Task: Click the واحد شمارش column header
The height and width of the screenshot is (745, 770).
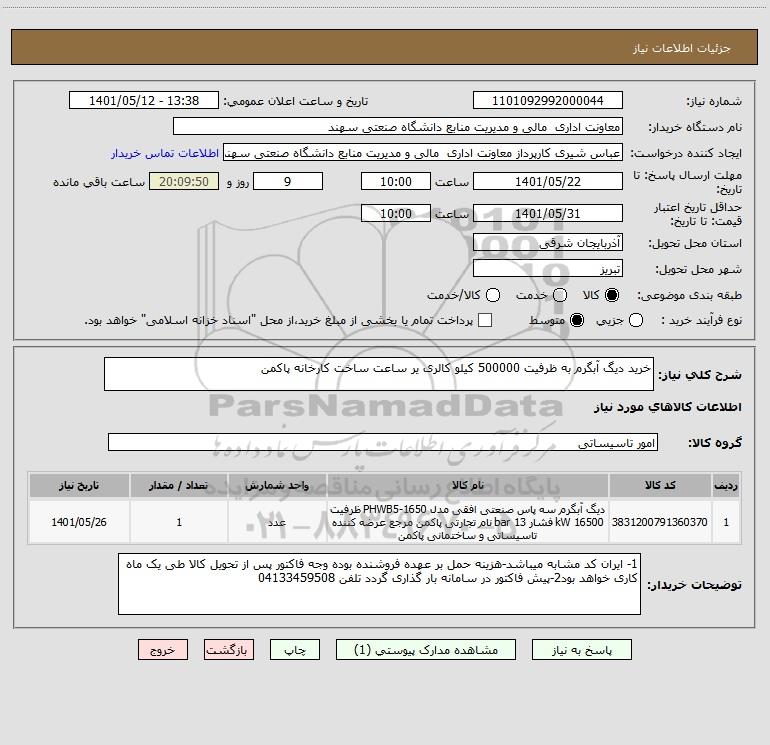Action: click(277, 485)
